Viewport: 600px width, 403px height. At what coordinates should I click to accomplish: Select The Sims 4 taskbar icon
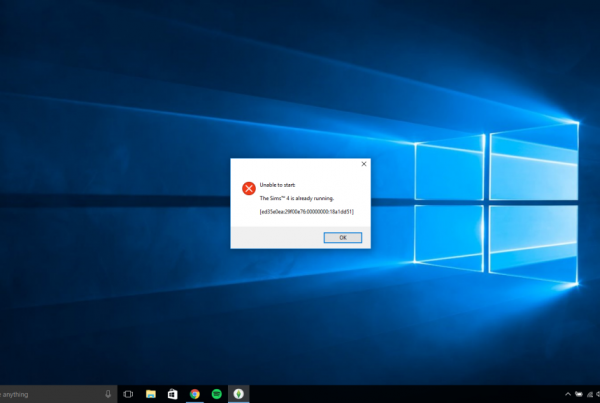tap(238, 394)
